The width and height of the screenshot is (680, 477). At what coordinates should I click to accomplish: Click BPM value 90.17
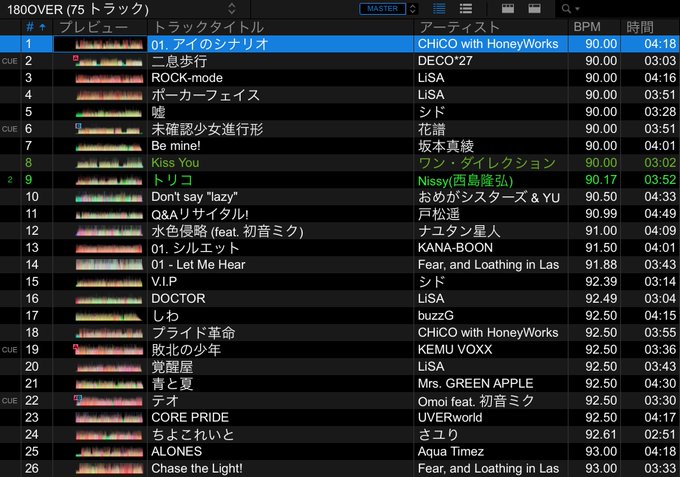click(601, 180)
